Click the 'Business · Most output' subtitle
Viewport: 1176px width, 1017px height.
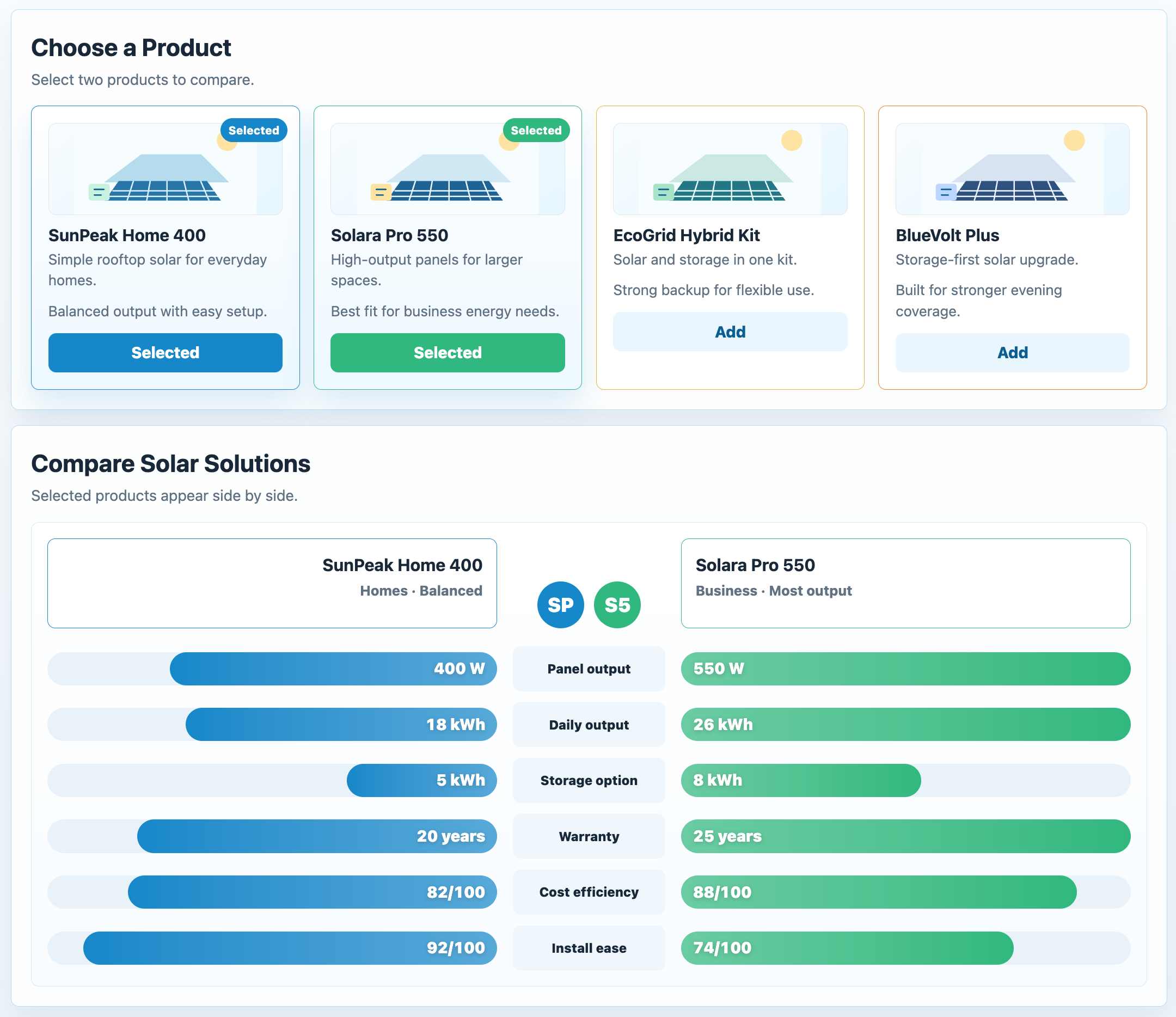pos(774,591)
